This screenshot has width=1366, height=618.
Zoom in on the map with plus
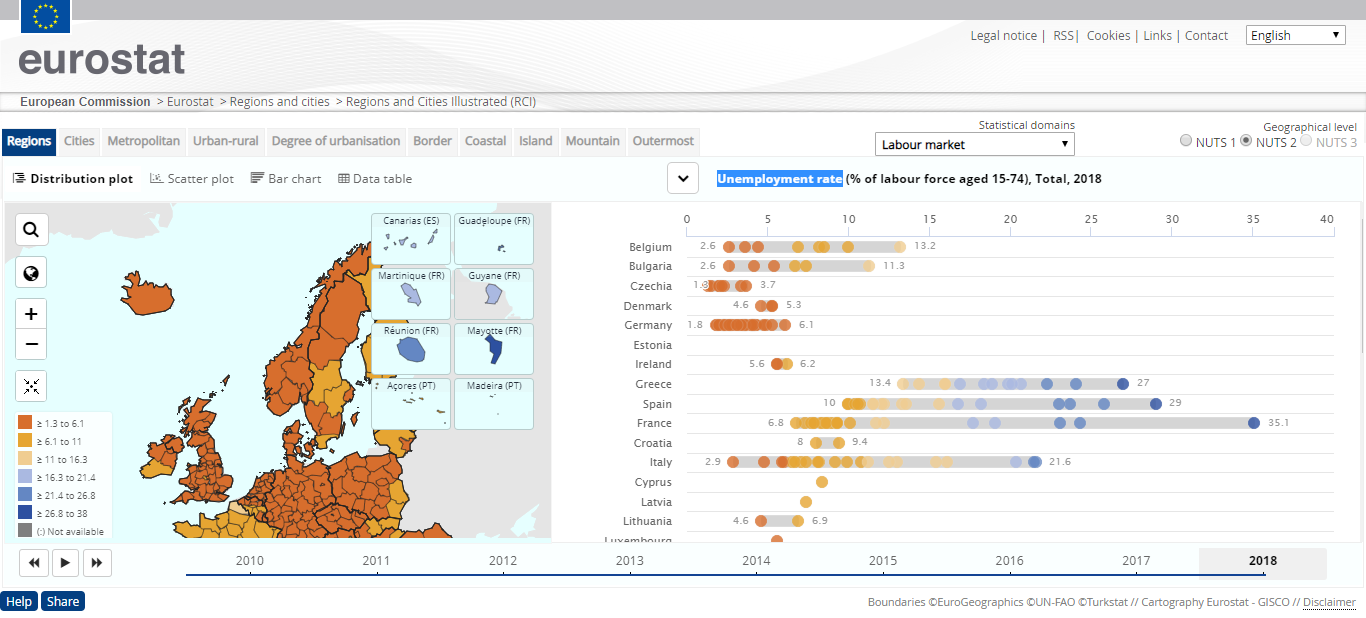pos(31,314)
